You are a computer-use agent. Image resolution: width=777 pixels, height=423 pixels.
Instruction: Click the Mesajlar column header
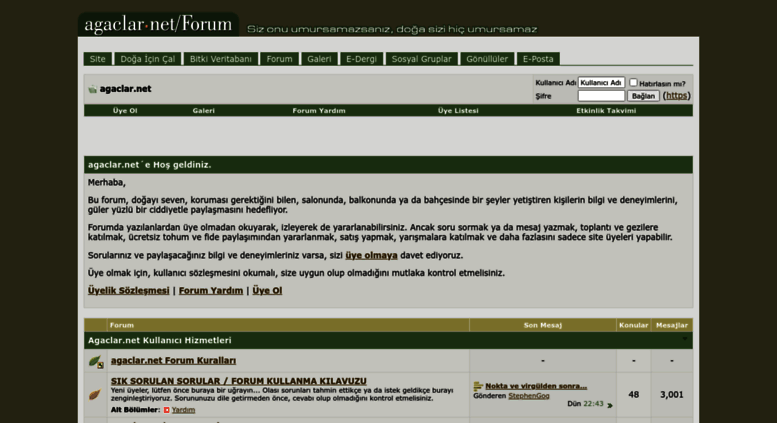[x=672, y=325]
